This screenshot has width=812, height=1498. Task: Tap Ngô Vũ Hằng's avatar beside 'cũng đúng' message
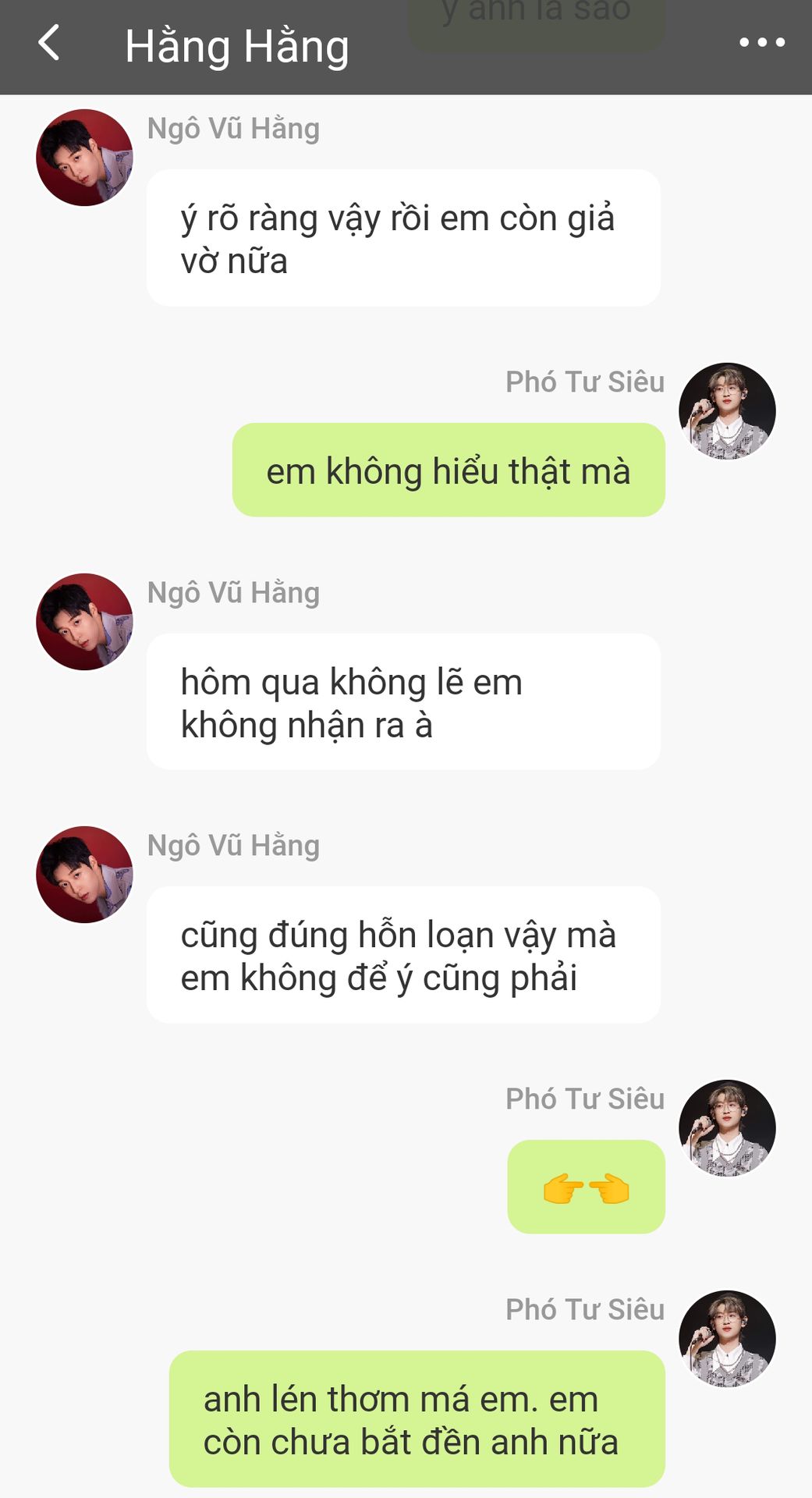[x=84, y=875]
